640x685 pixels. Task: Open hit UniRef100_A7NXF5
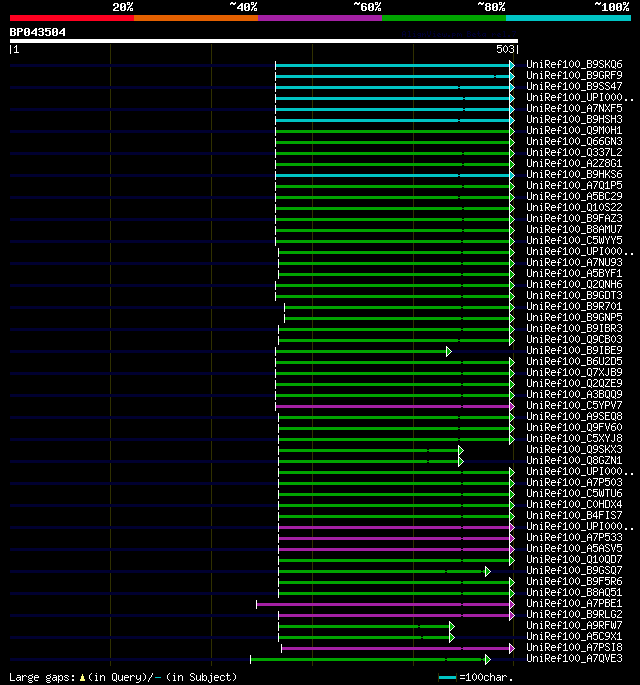574,108
